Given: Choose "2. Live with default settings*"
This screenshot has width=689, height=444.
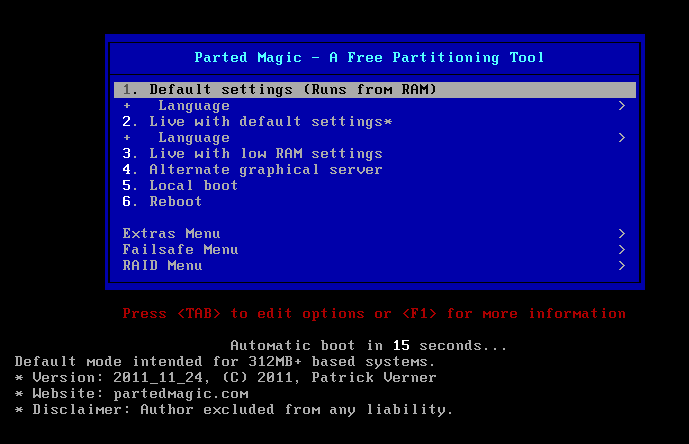Looking at the screenshot, I should click(375, 122).
